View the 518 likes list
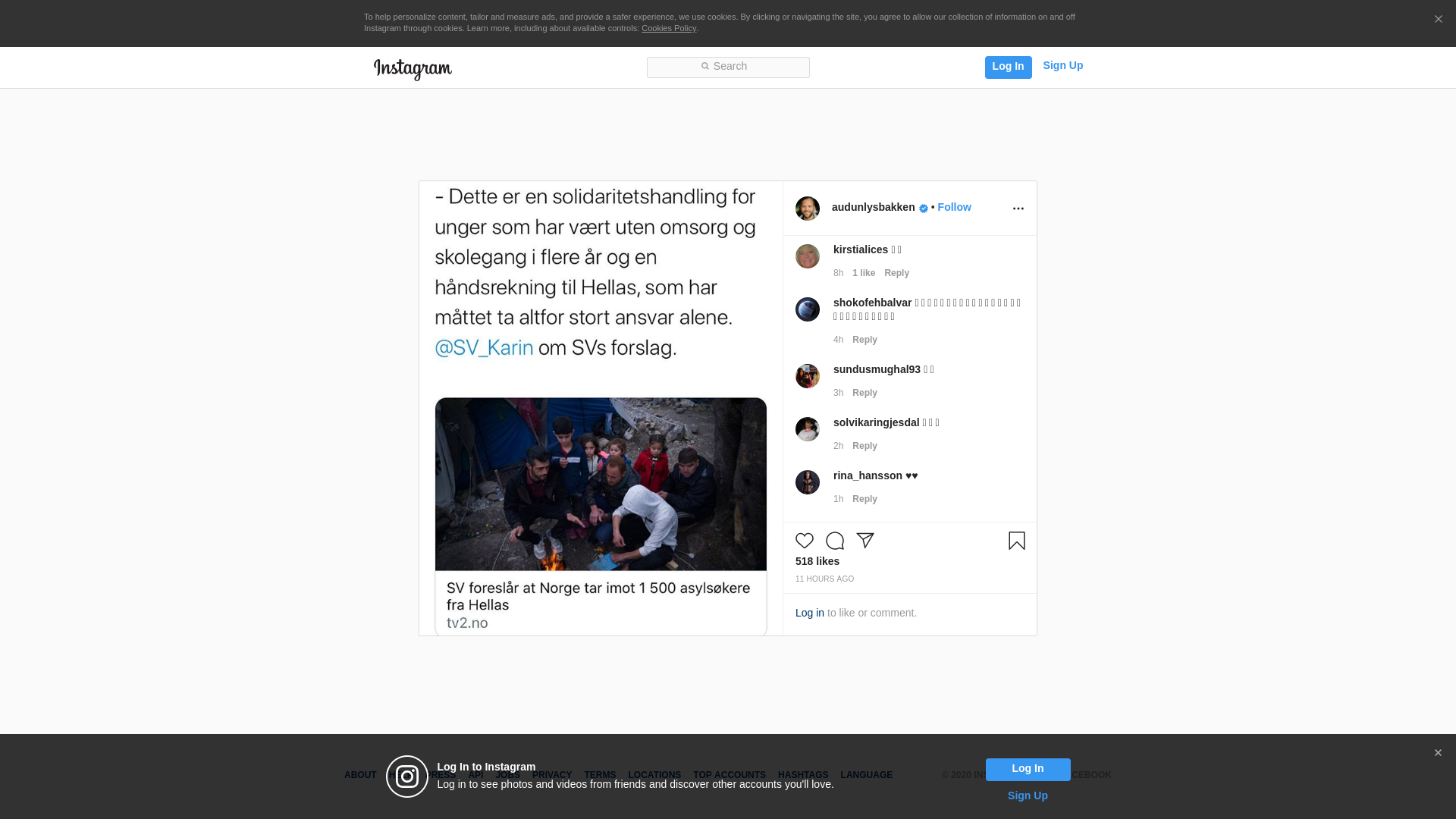Image resolution: width=1456 pixels, height=819 pixels. pos(817,561)
